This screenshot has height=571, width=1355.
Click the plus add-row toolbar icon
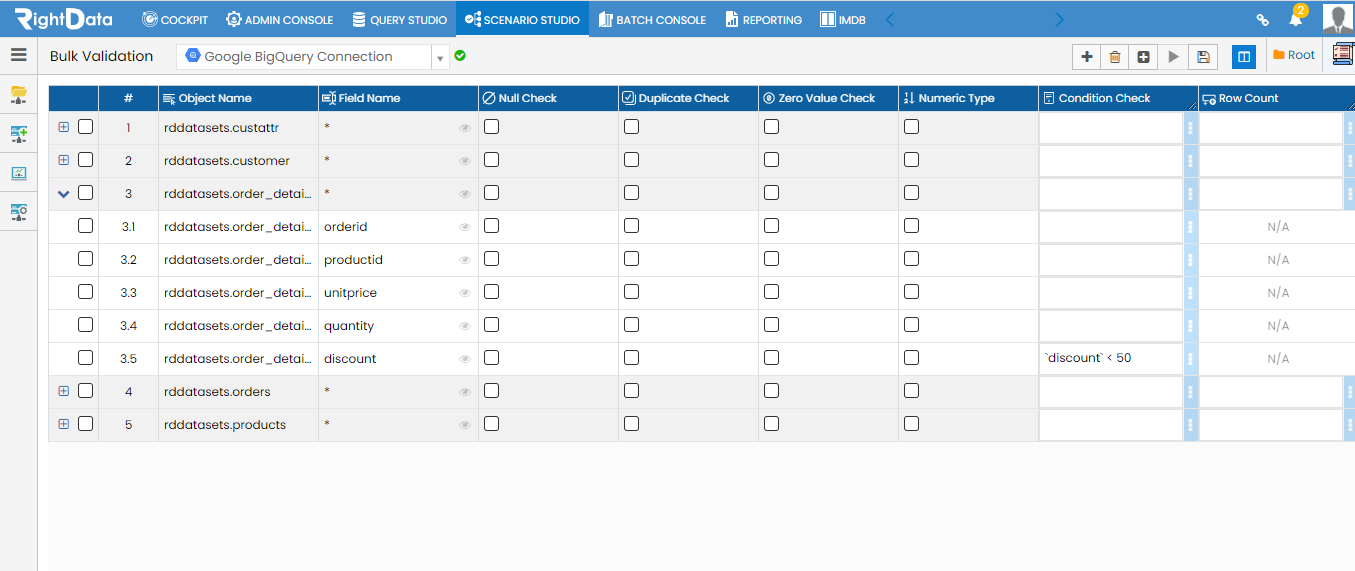click(1087, 57)
